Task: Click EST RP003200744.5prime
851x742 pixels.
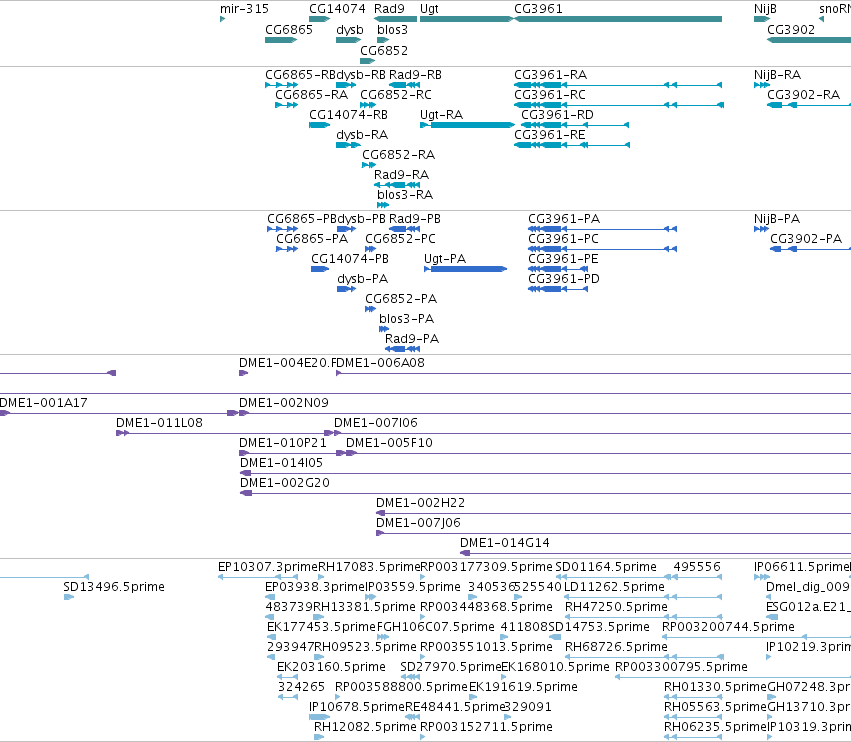Action: coord(728,627)
